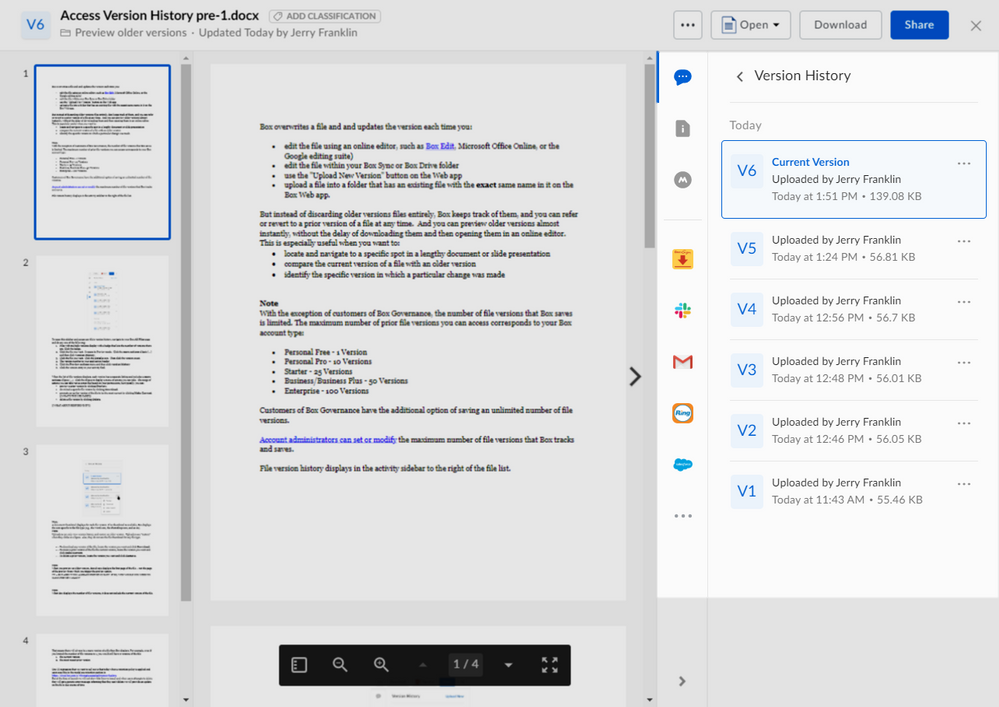The width and height of the screenshot is (999, 707).
Task: Zoom out the document preview
Action: [x=340, y=665]
